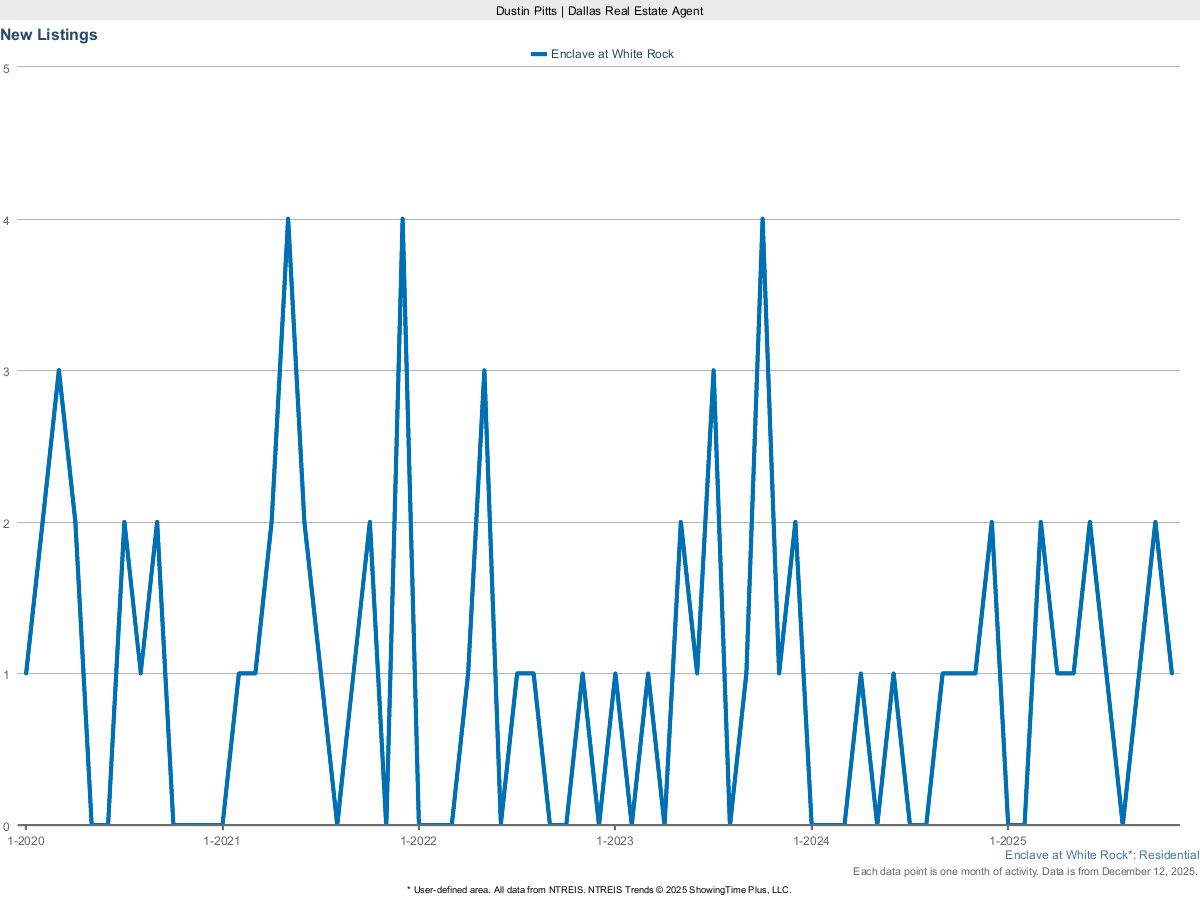Select the Dustin Pitts header bar text
This screenshot has height=900, width=1200.
tap(600, 10)
